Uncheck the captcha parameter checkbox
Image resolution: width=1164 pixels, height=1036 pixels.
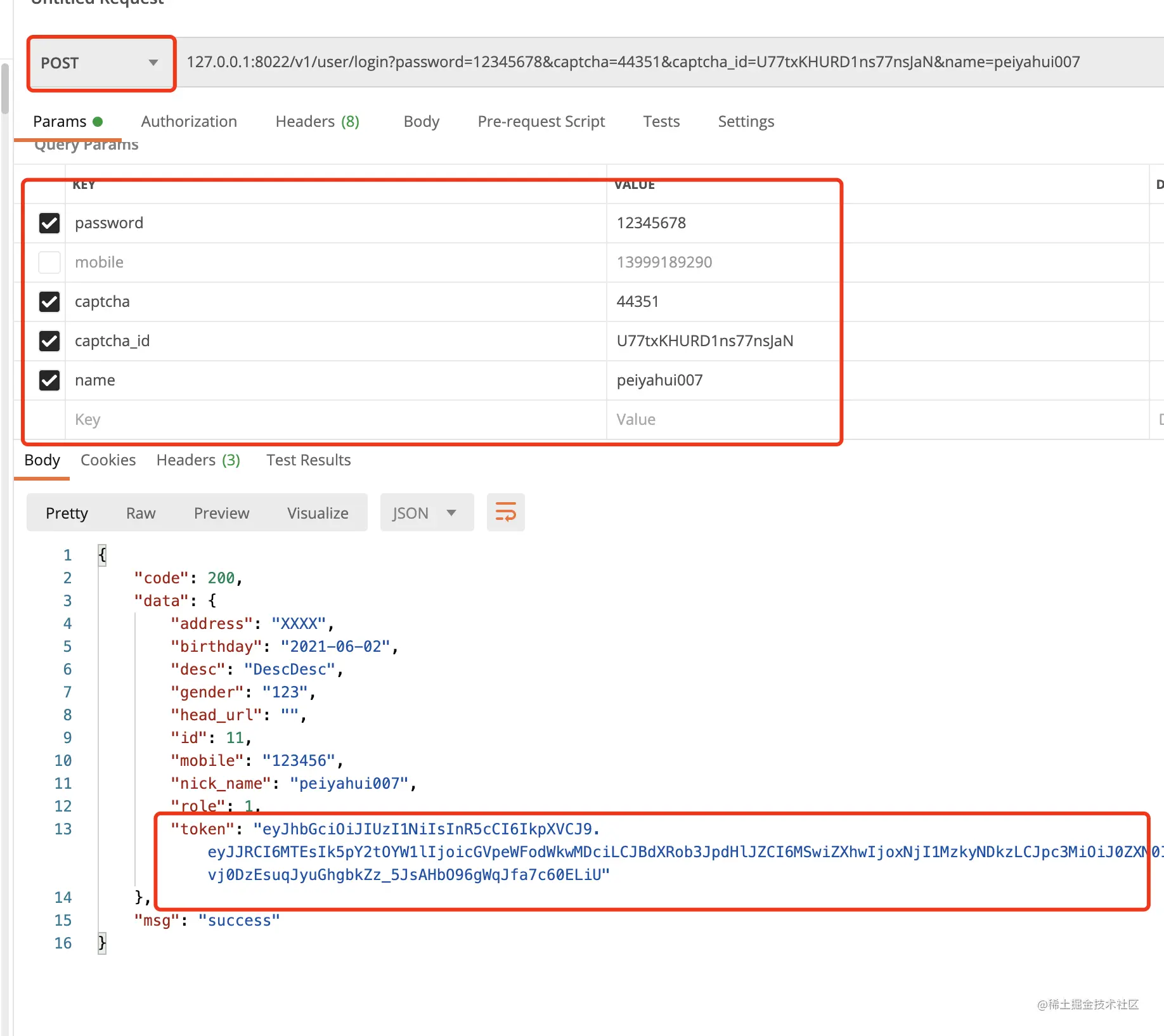[x=49, y=302]
